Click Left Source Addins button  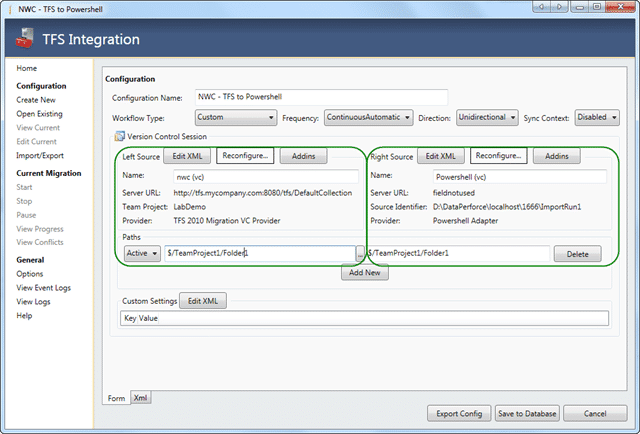(x=303, y=156)
